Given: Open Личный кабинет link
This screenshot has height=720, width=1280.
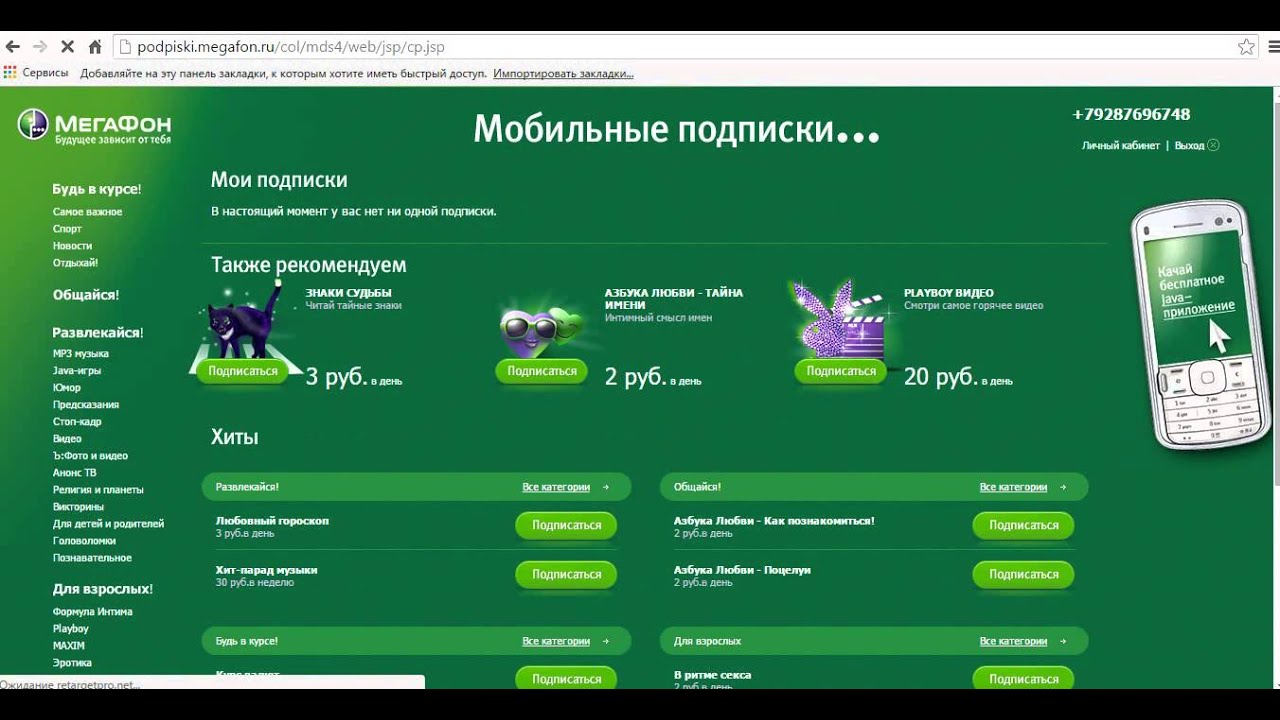Looking at the screenshot, I should pos(1121,146).
